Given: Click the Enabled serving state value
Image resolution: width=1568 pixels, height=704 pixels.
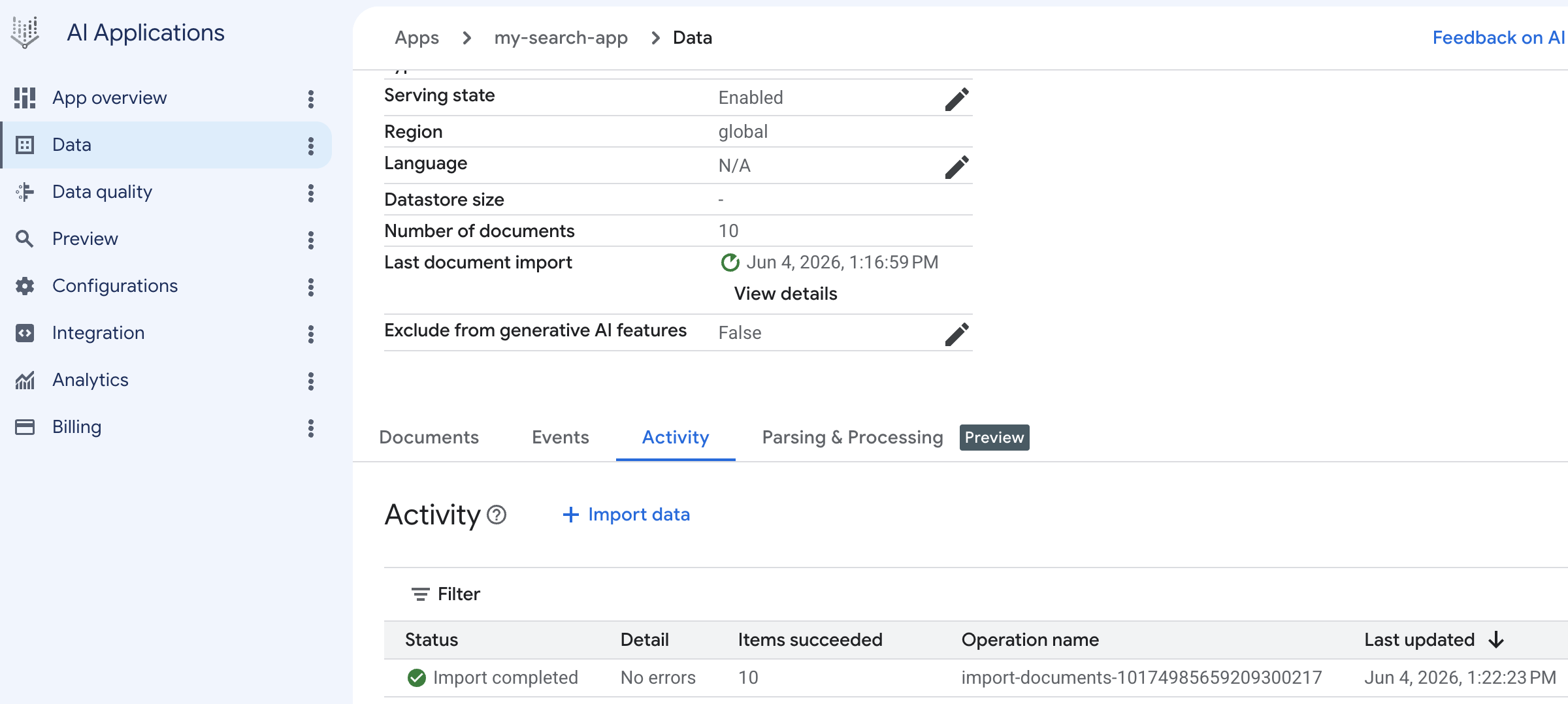Looking at the screenshot, I should [751, 98].
